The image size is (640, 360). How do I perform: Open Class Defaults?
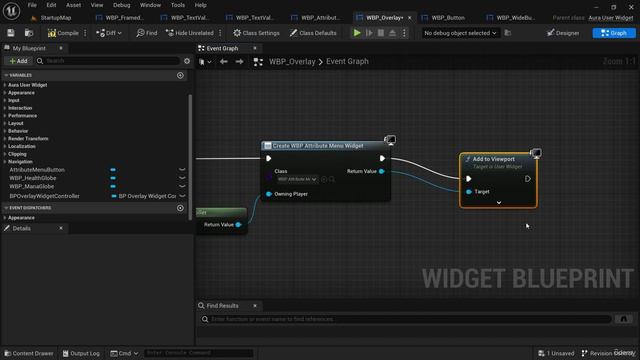click(x=313, y=33)
